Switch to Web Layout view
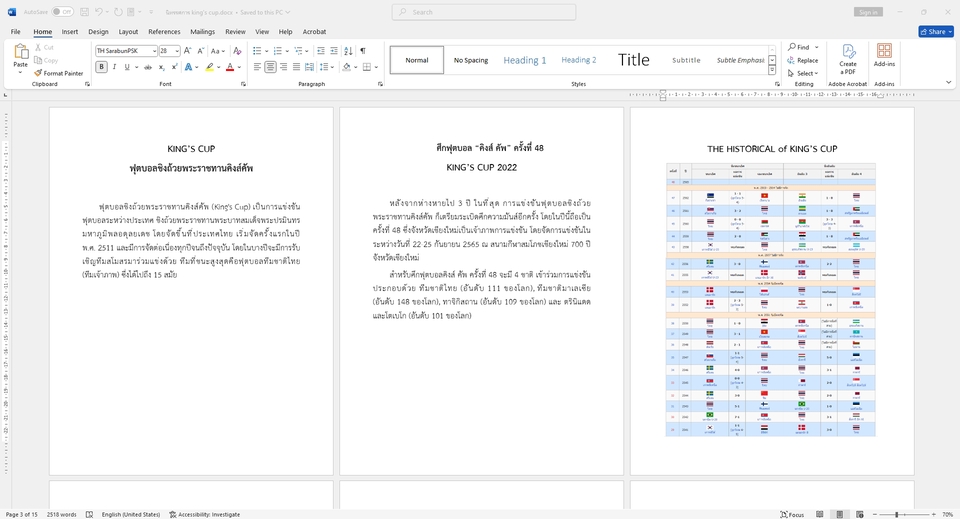 (860, 515)
